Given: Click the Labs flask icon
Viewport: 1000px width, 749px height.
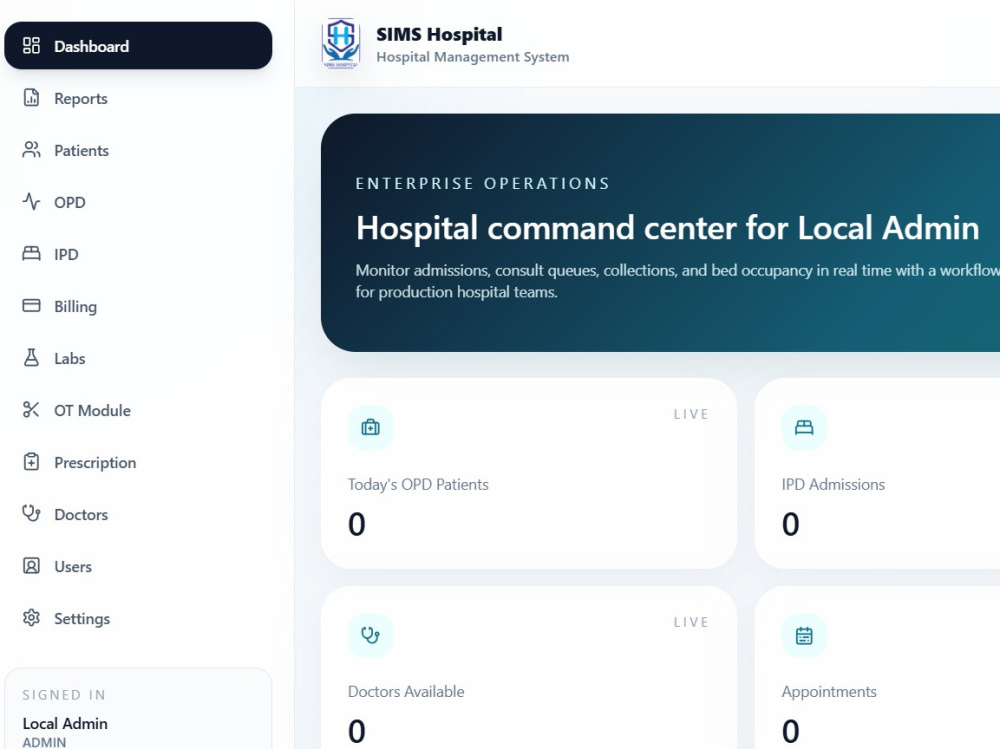Looking at the screenshot, I should tap(31, 358).
